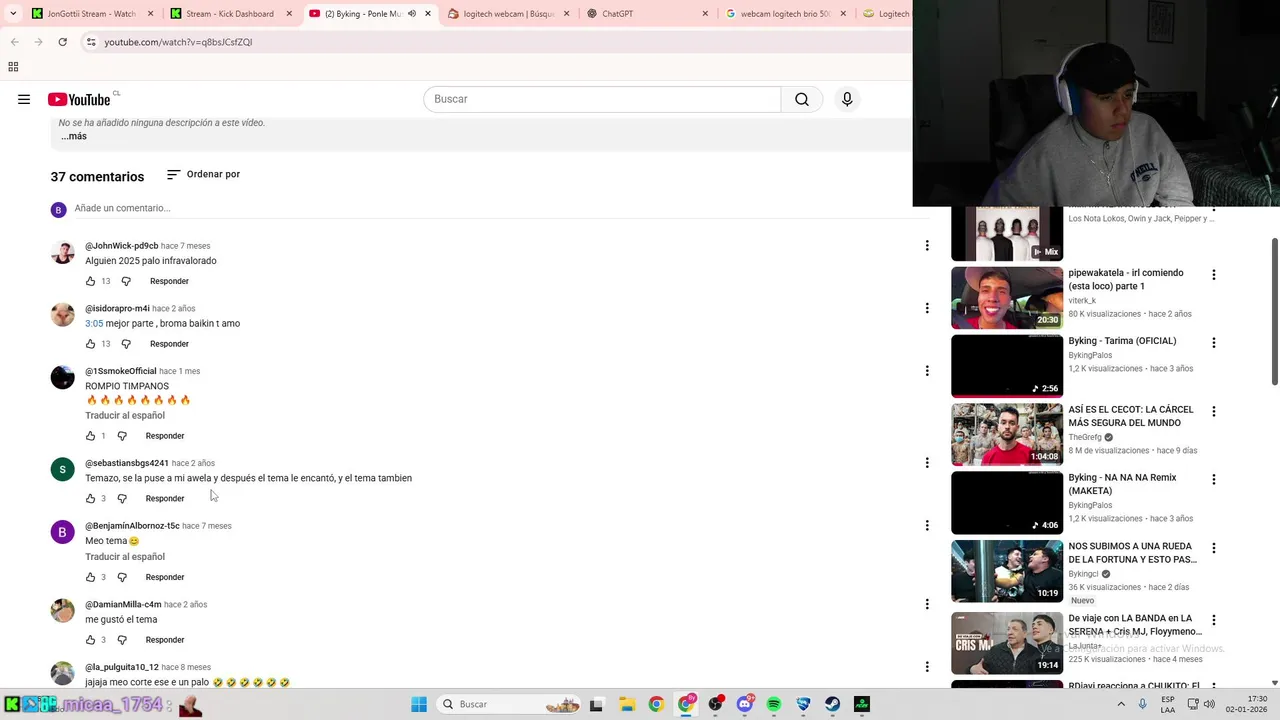
Task: Click the page vertical scrollbar thumb
Action: (1274, 312)
